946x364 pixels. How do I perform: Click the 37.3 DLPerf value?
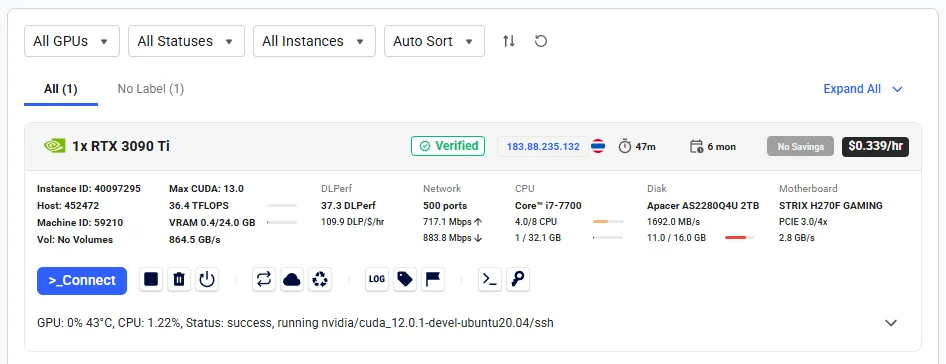coord(348,205)
